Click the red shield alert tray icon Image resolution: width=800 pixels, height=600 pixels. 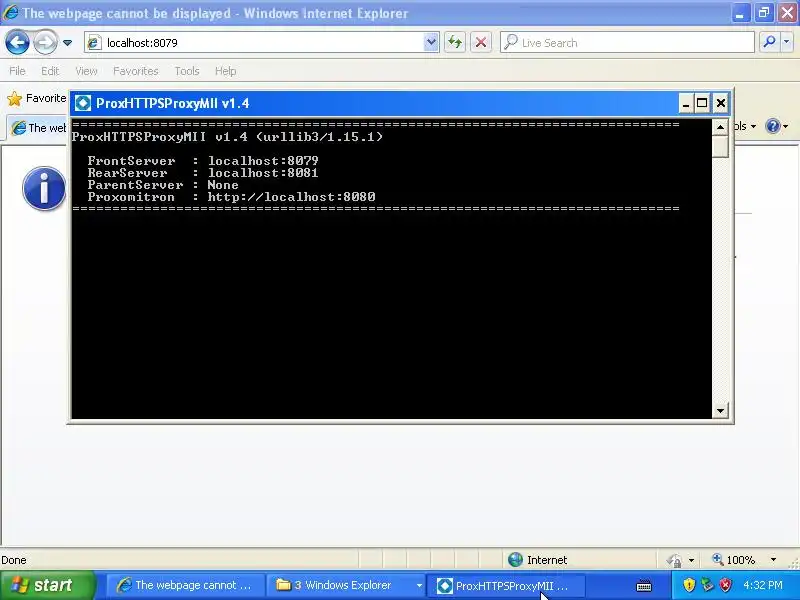coord(725,585)
